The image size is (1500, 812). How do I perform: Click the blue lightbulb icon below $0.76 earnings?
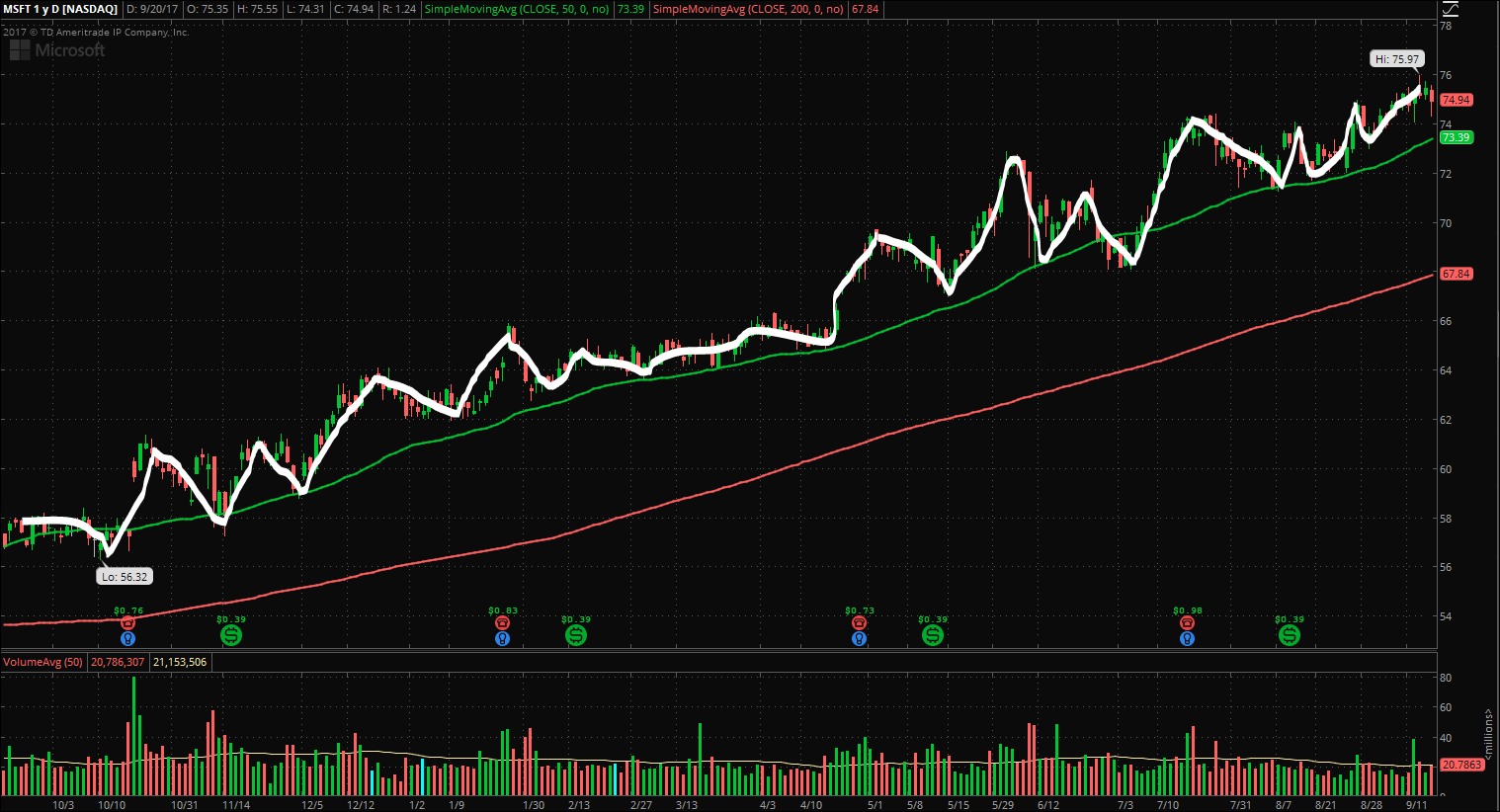127,639
